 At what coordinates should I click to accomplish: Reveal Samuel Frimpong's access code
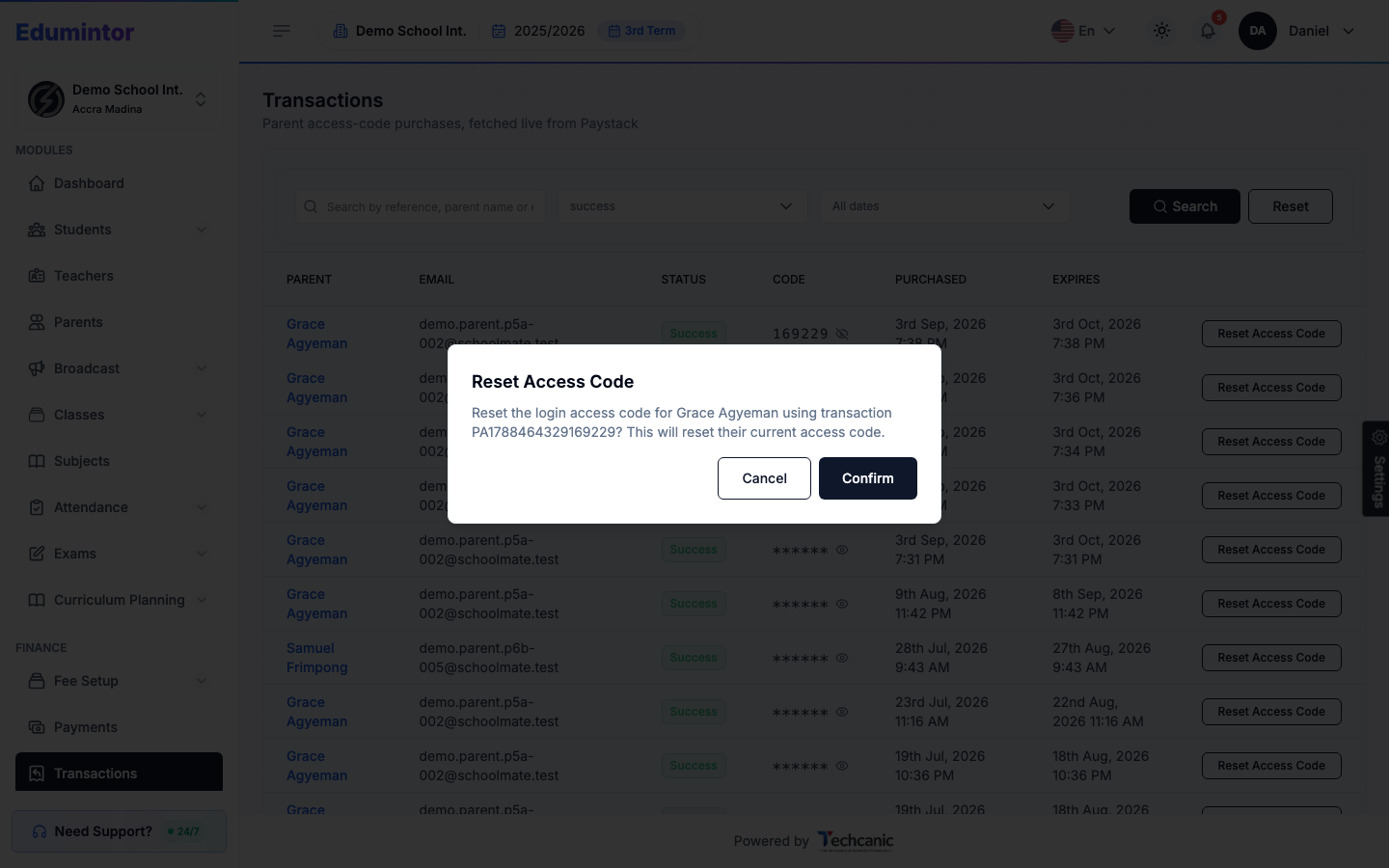point(842,658)
